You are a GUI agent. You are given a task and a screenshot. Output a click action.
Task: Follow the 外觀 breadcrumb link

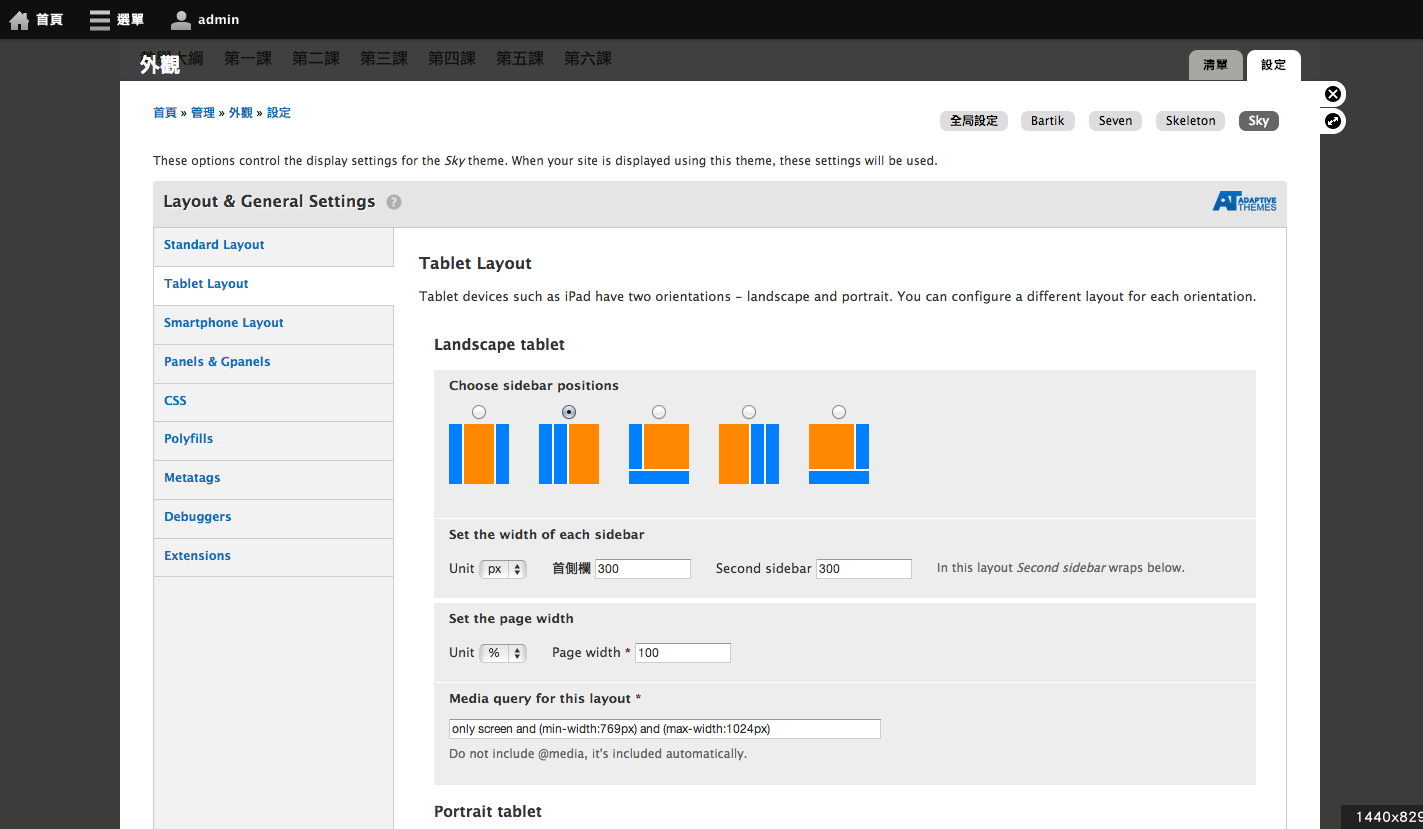pyautogui.click(x=241, y=113)
